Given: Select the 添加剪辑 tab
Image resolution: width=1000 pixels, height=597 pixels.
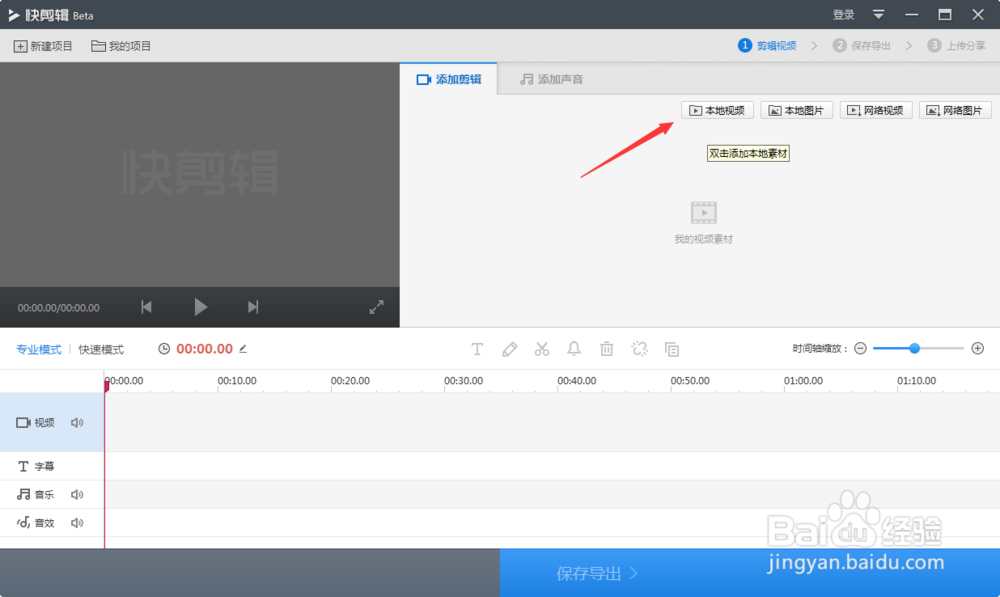Looking at the screenshot, I should (449, 78).
